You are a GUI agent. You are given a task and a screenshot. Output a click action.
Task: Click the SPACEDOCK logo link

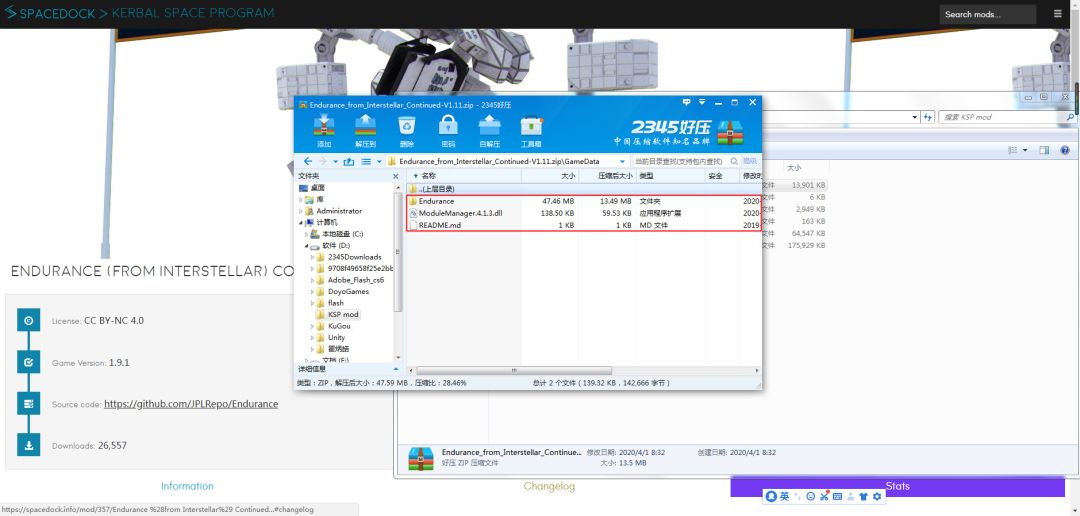(x=49, y=13)
